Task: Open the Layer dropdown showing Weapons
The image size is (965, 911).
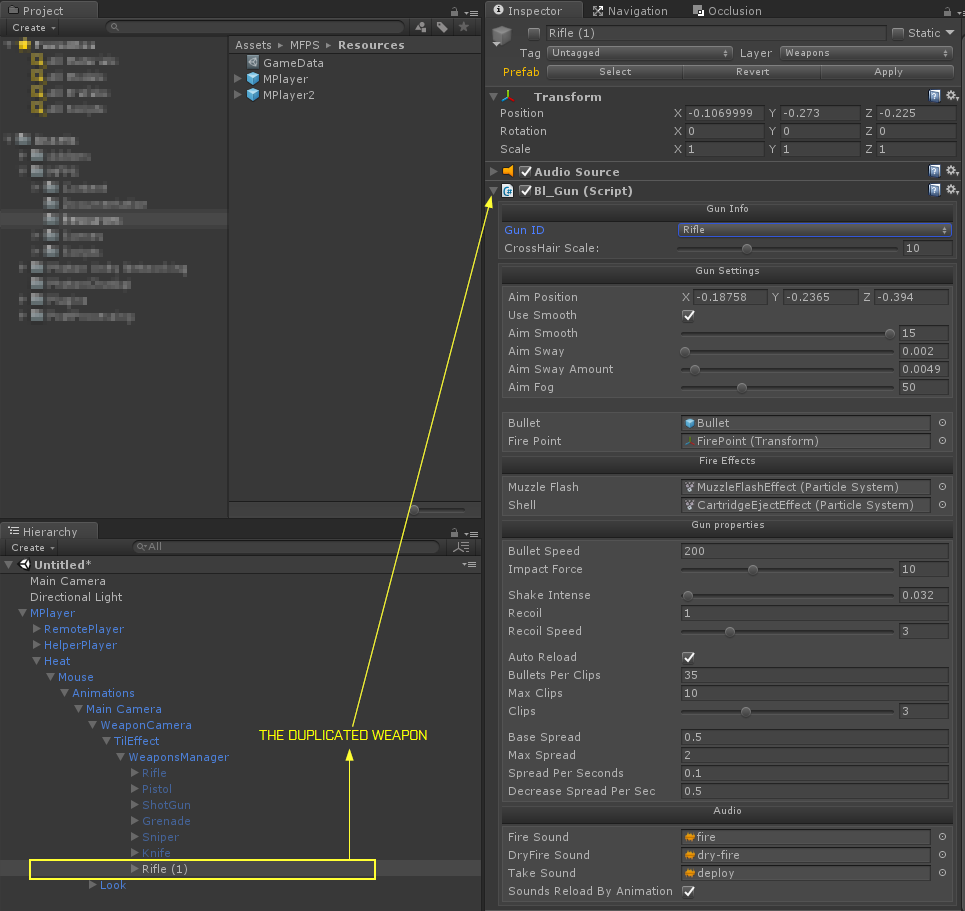Action: (x=867, y=53)
